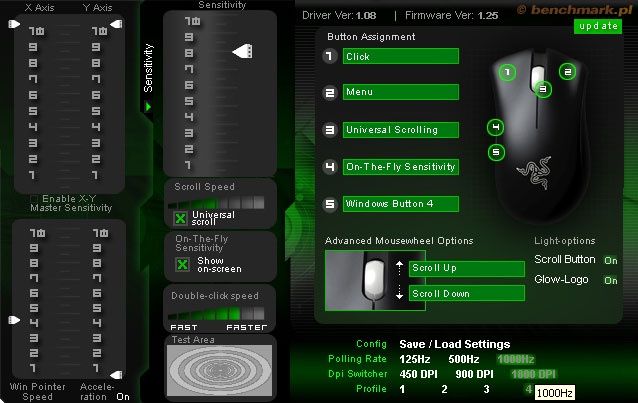Click the green arrow under the Sensitivity tab

(148, 107)
